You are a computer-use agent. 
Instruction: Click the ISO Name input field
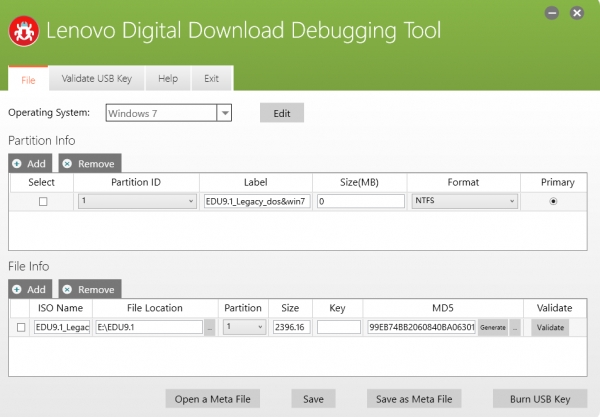(62, 327)
